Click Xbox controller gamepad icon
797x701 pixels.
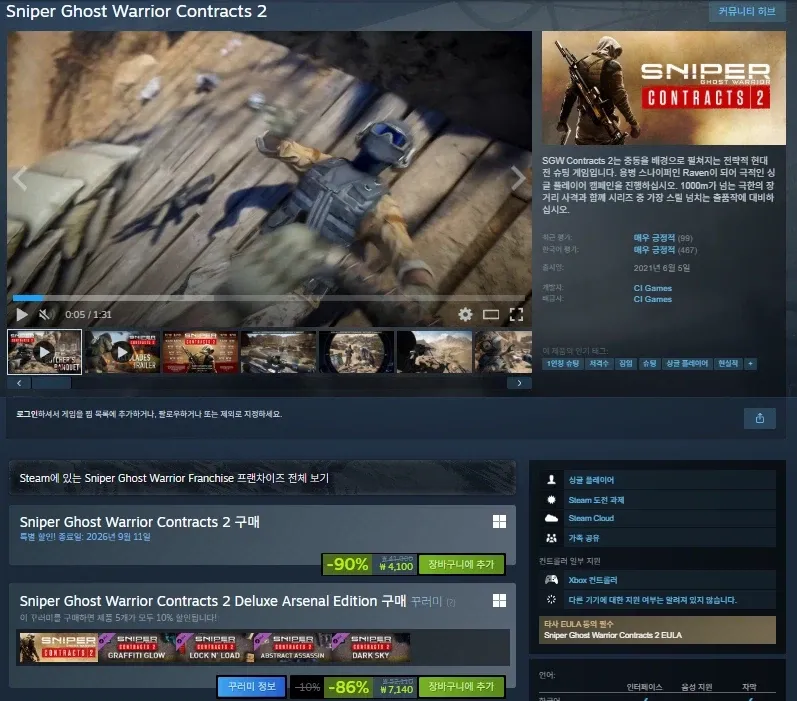pyautogui.click(x=551, y=580)
